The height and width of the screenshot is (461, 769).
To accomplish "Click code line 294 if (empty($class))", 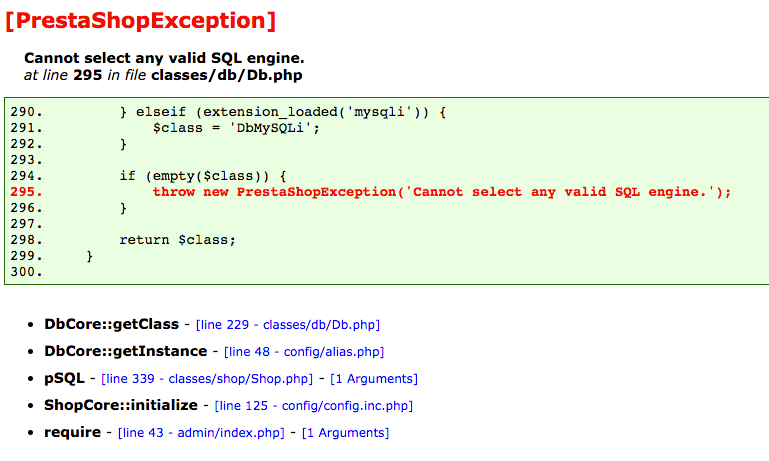I will point(203,176).
